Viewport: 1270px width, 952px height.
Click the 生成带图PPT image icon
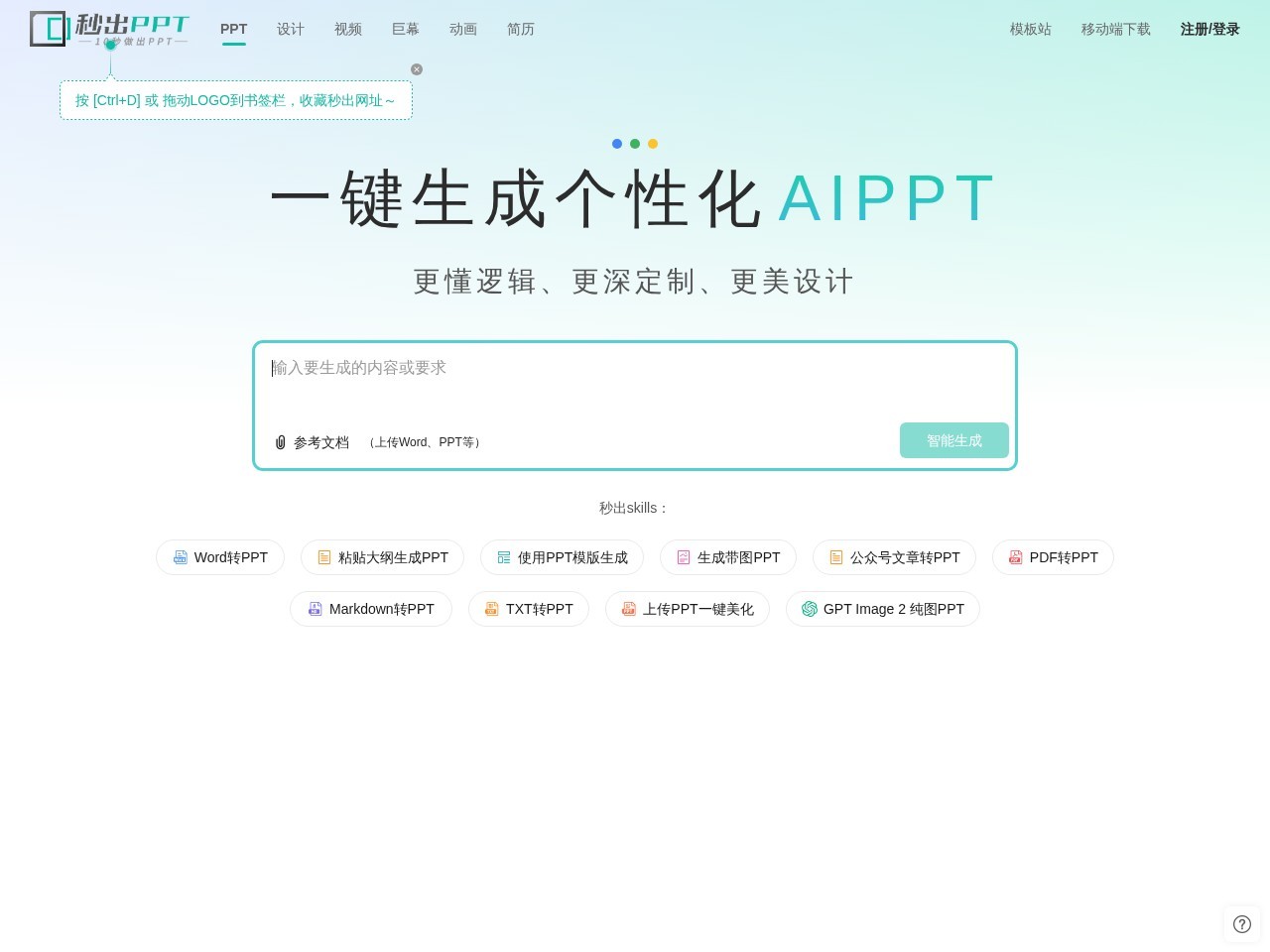(684, 557)
